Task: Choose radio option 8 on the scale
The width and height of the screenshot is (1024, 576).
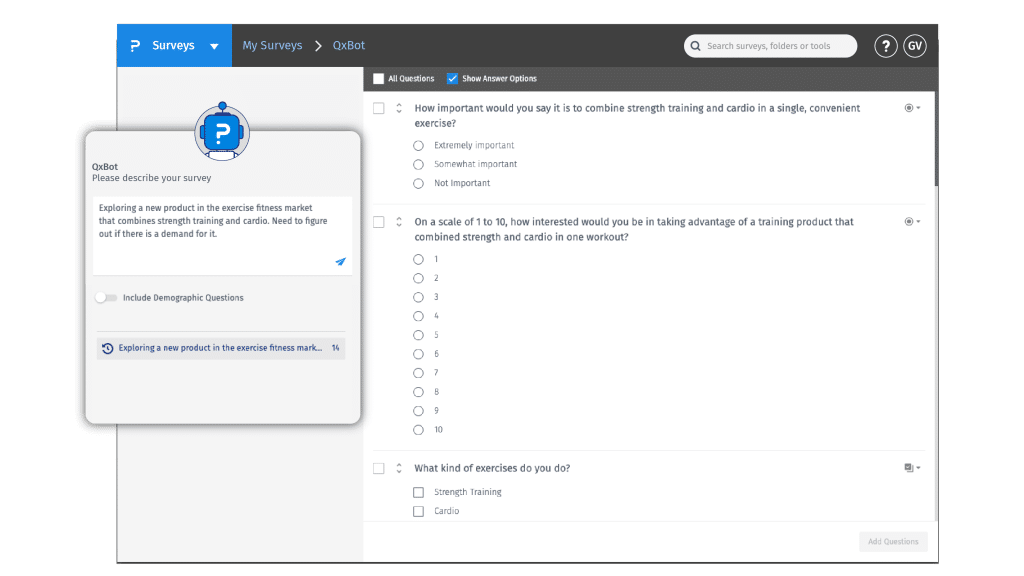Action: click(x=419, y=392)
